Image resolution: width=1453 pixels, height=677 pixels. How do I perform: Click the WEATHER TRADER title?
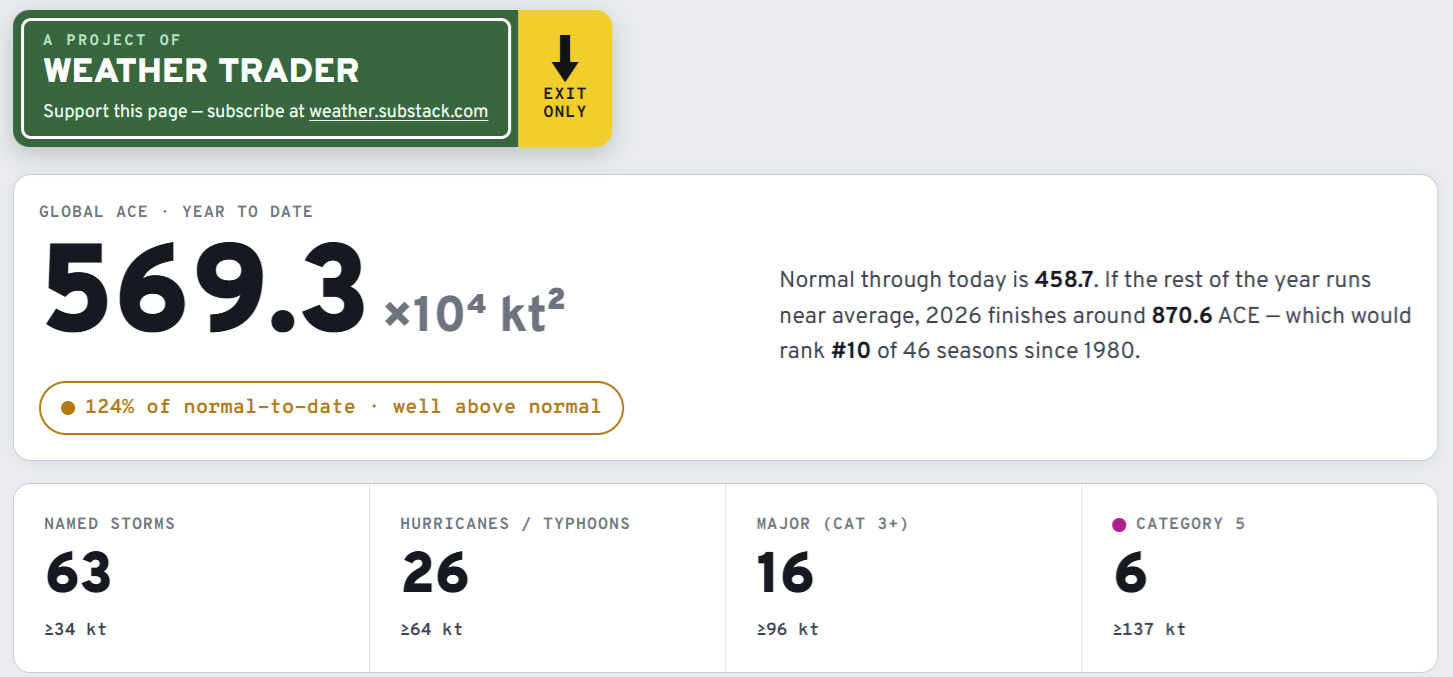201,71
